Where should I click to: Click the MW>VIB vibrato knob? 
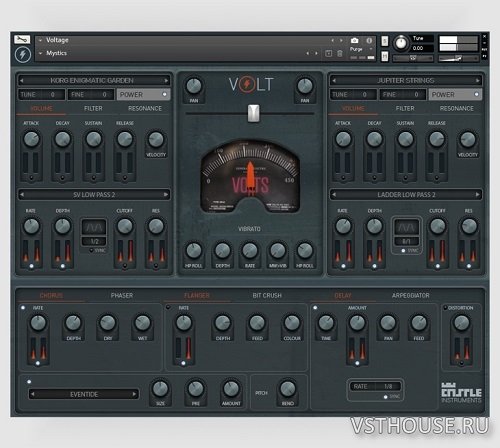point(278,251)
